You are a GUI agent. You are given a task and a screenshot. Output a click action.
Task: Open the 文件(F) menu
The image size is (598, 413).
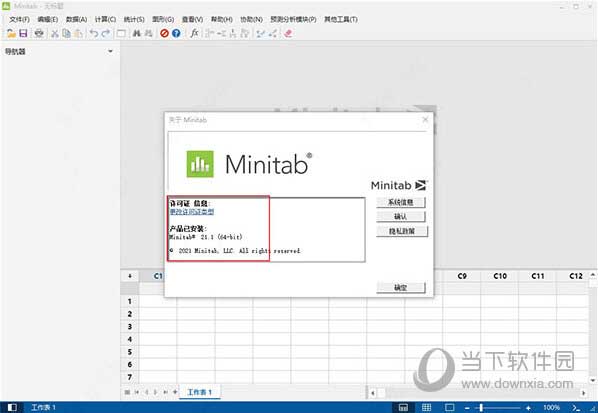pyautogui.click(x=19, y=19)
